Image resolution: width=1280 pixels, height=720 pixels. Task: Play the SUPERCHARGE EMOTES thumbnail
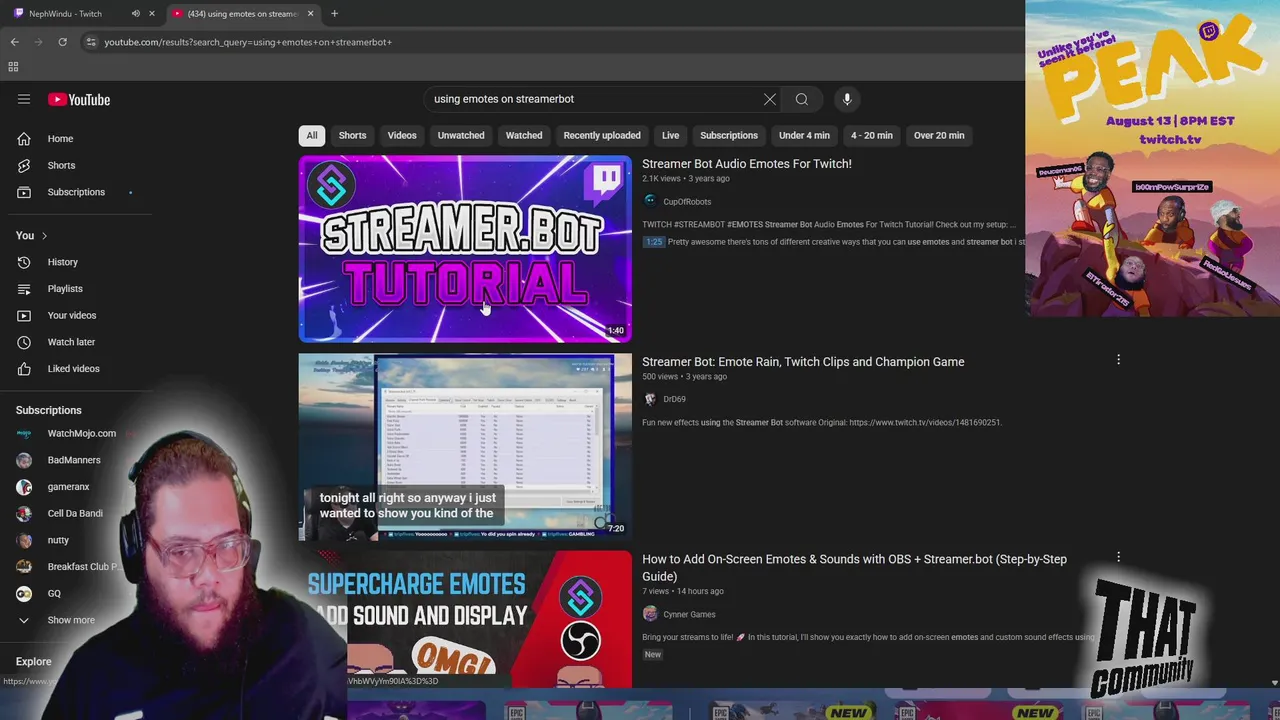[465, 620]
